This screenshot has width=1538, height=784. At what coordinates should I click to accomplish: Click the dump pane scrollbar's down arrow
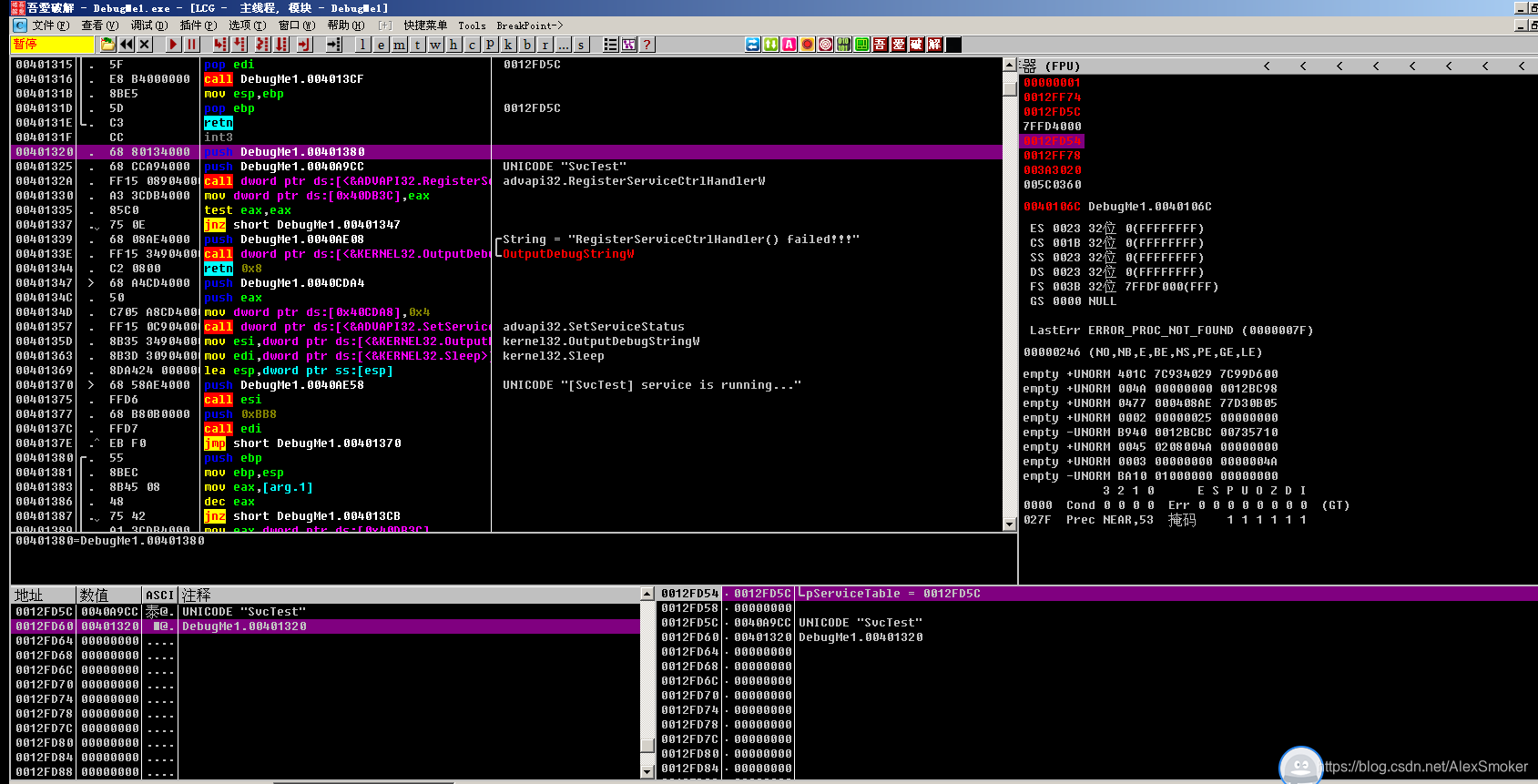tap(647, 771)
